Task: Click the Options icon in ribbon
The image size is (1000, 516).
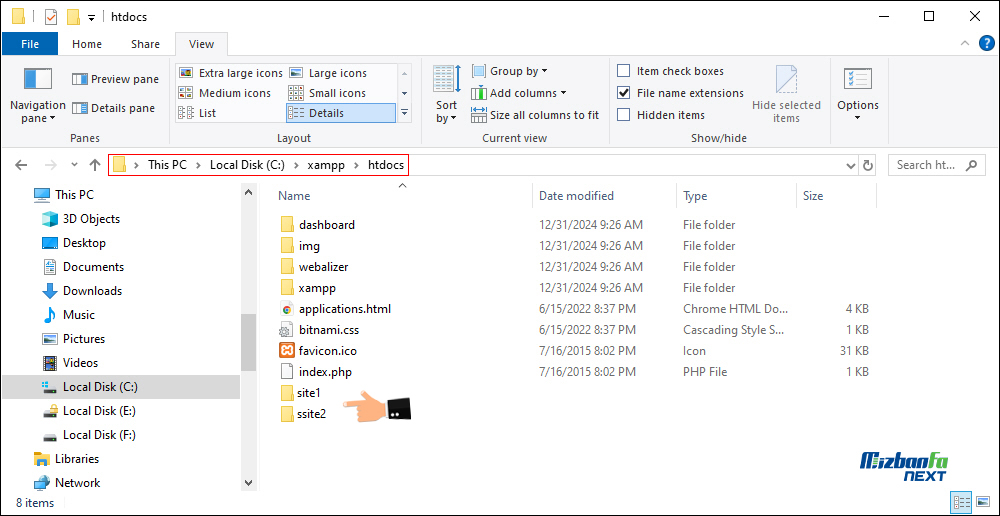Action: pos(857,80)
